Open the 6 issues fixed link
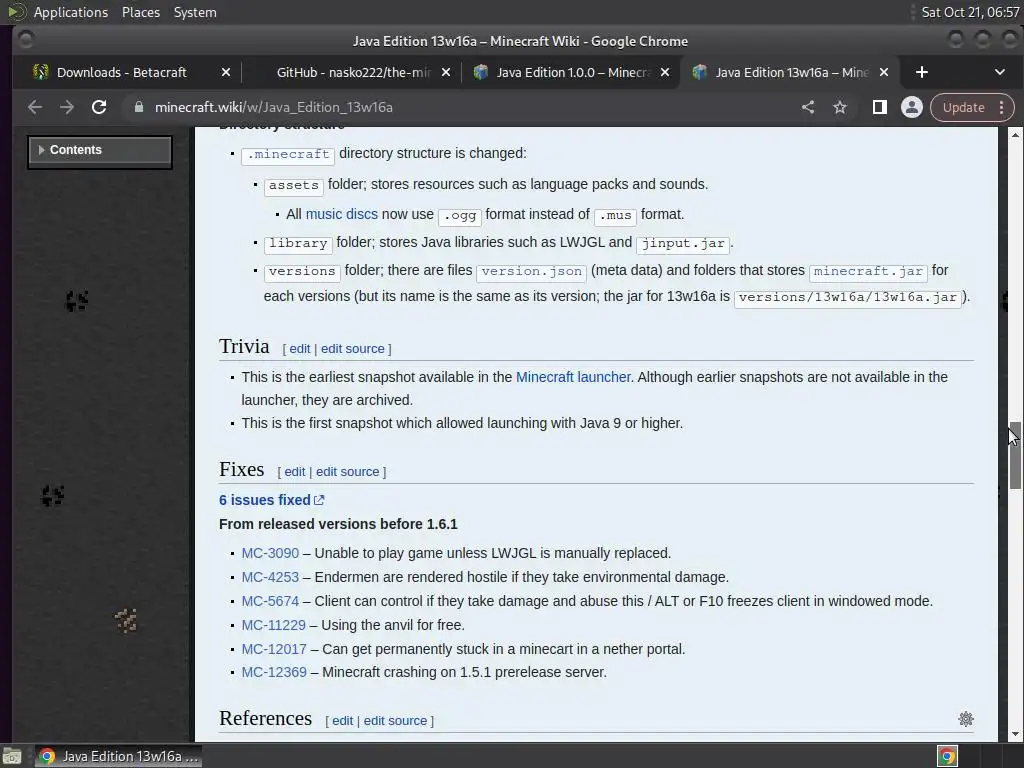This screenshot has width=1024, height=768. pos(264,500)
